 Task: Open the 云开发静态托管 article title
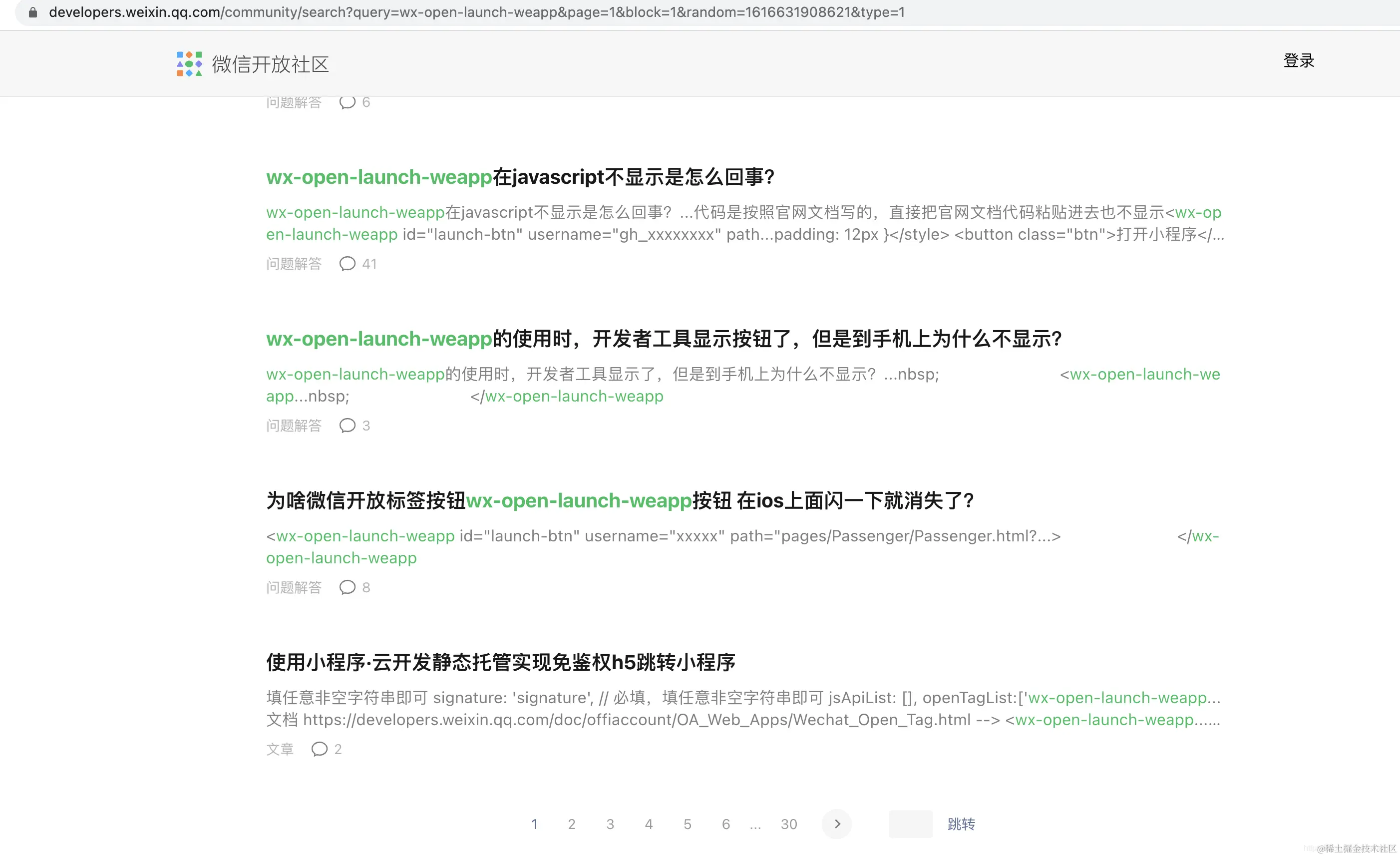point(501,663)
